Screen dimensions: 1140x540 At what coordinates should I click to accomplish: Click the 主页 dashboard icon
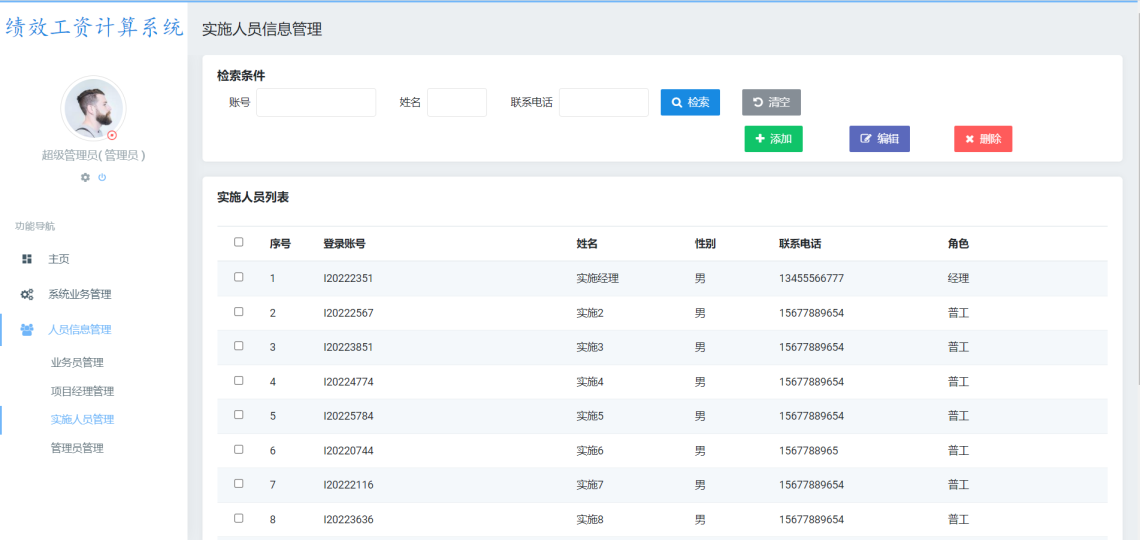pyautogui.click(x=27, y=259)
